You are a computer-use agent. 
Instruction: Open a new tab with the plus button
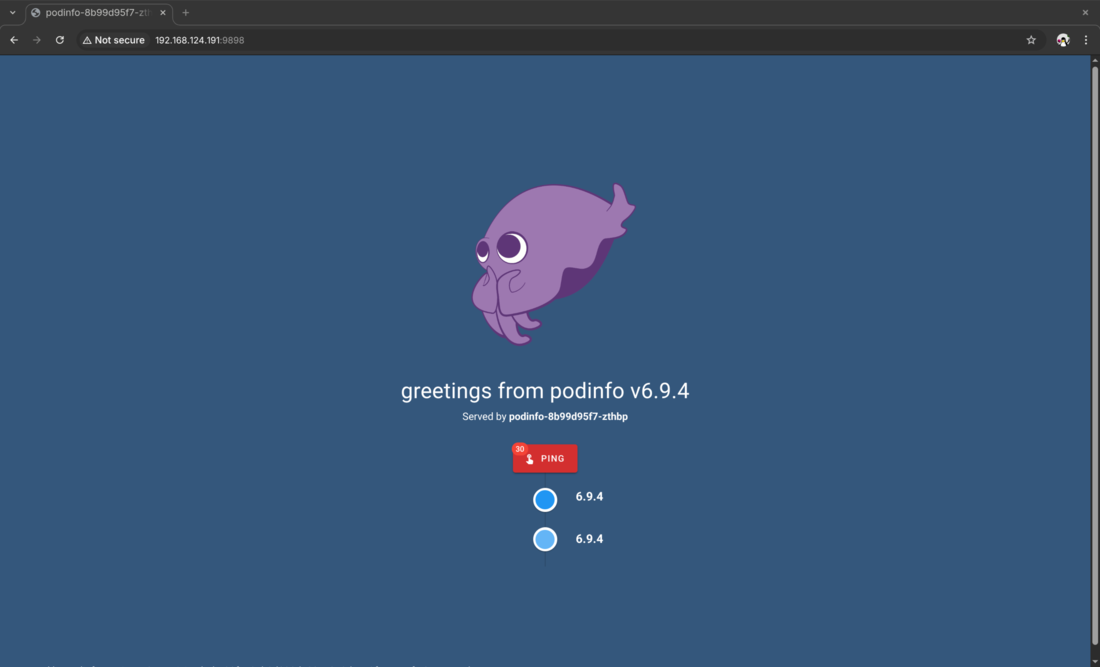[185, 12]
